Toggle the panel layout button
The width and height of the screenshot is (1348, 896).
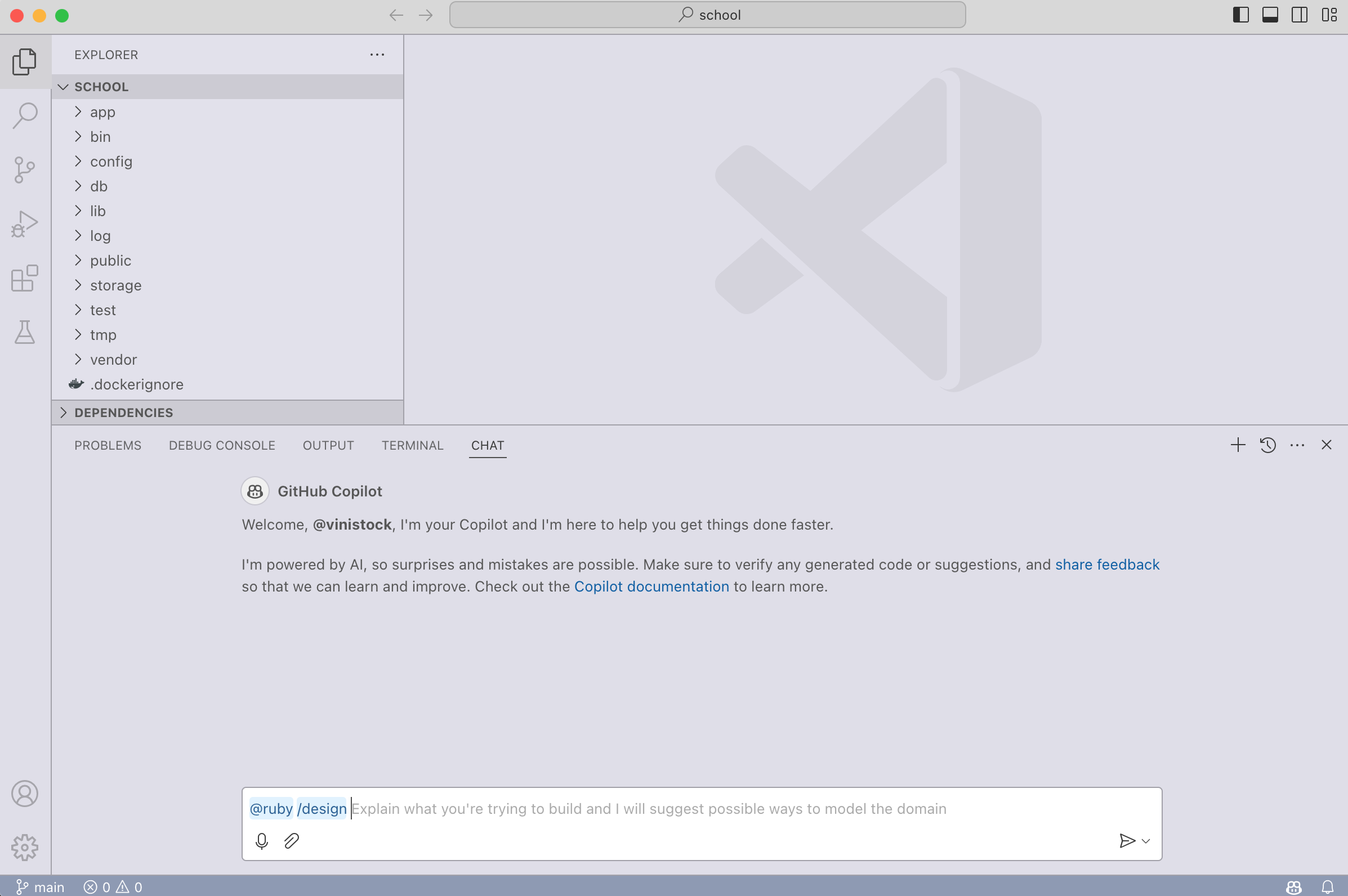tap(1268, 15)
